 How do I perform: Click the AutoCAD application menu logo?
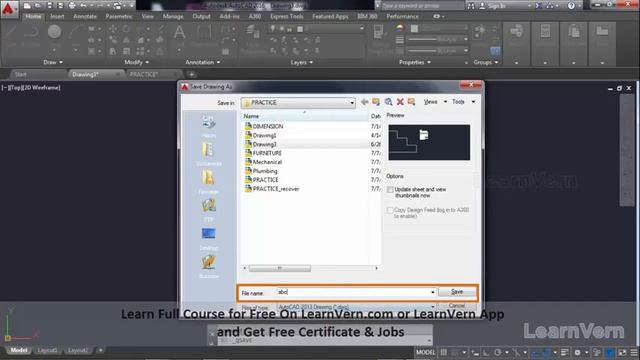tap(8, 8)
